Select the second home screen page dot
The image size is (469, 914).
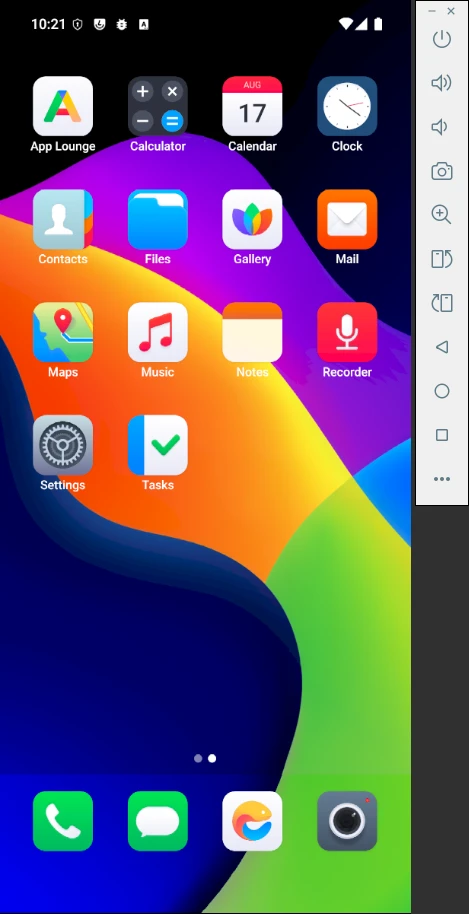tap(212, 758)
